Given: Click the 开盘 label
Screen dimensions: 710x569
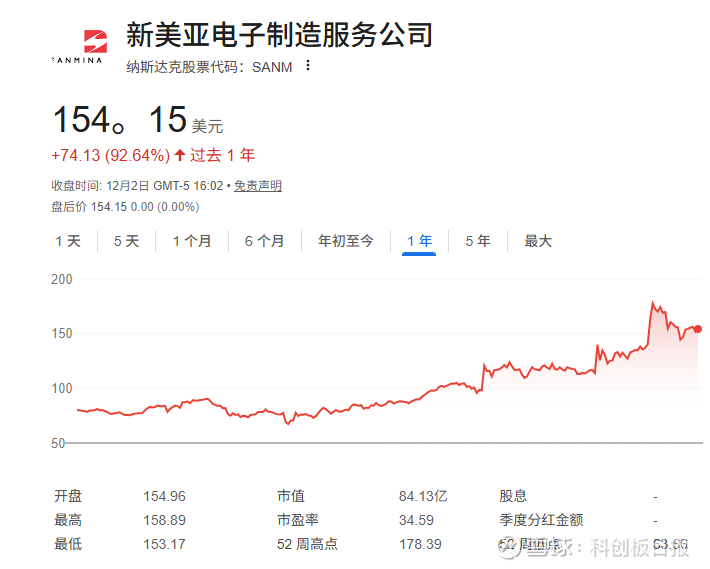Looking at the screenshot, I should point(68,496).
